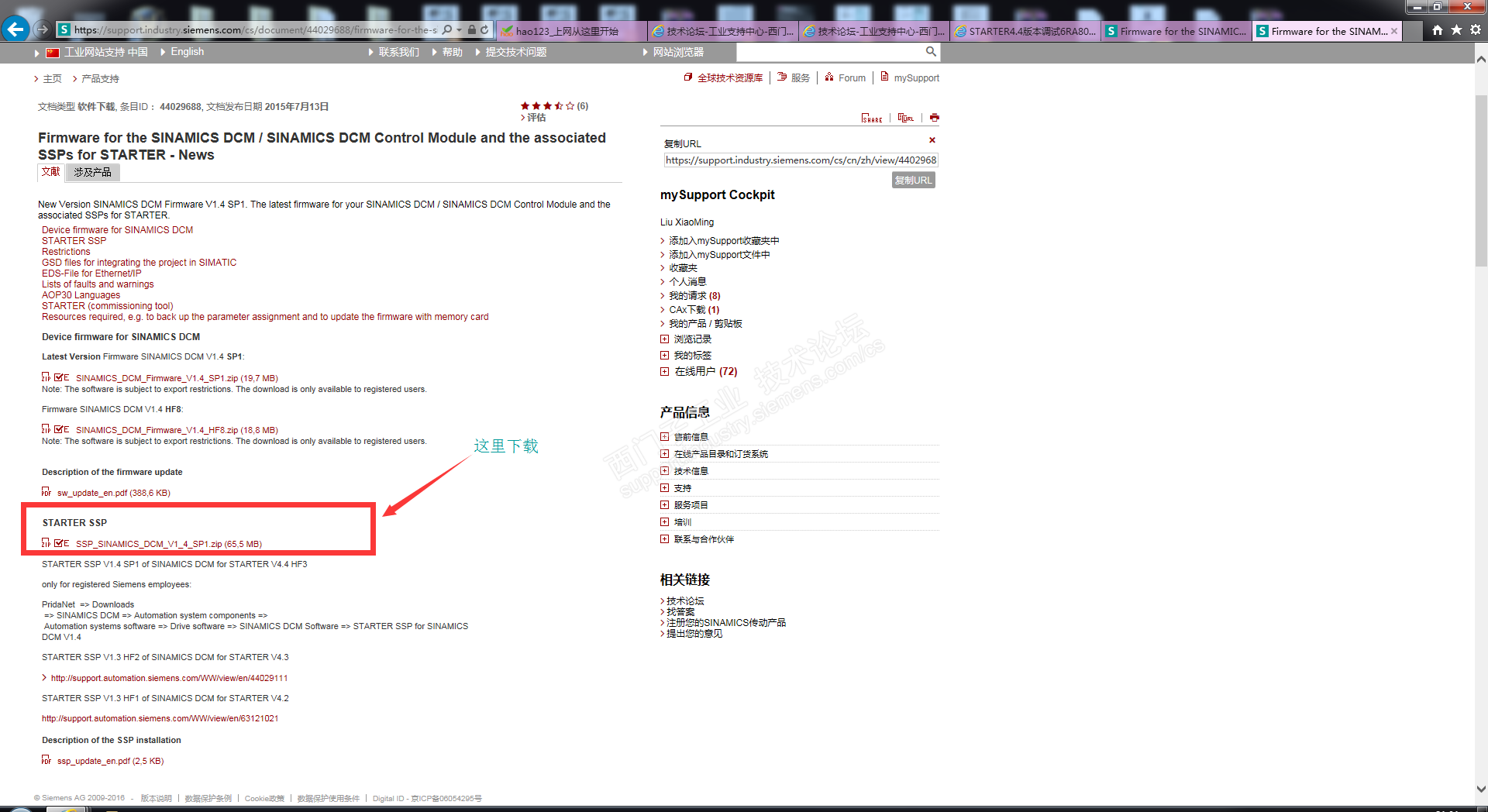Viewport: 1488px width, 812px height.
Task: Print the page with the red printer icon
Action: pyautogui.click(x=934, y=118)
